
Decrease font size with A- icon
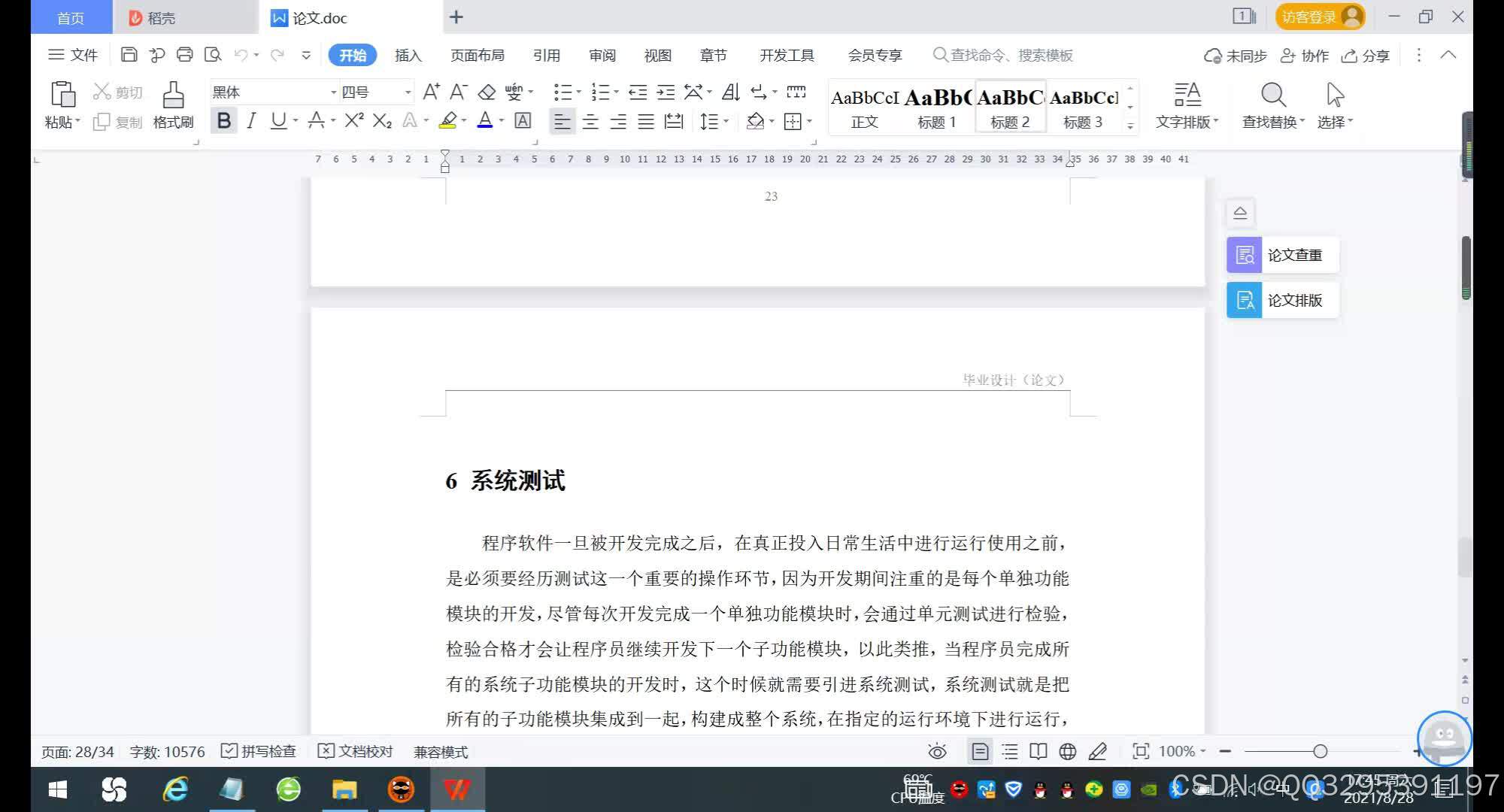[x=458, y=92]
